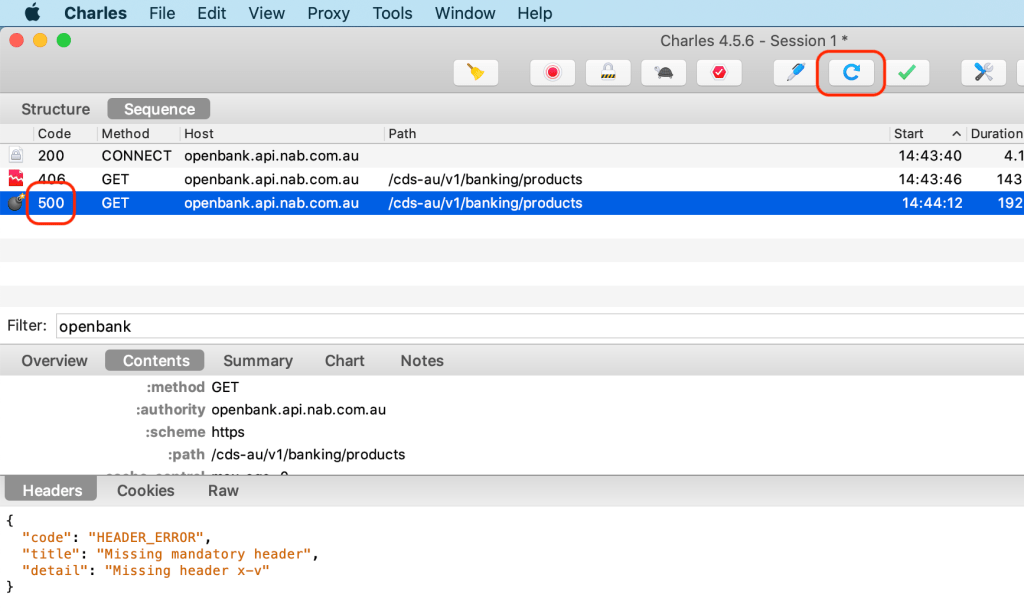Toggle the red Record button

click(552, 73)
